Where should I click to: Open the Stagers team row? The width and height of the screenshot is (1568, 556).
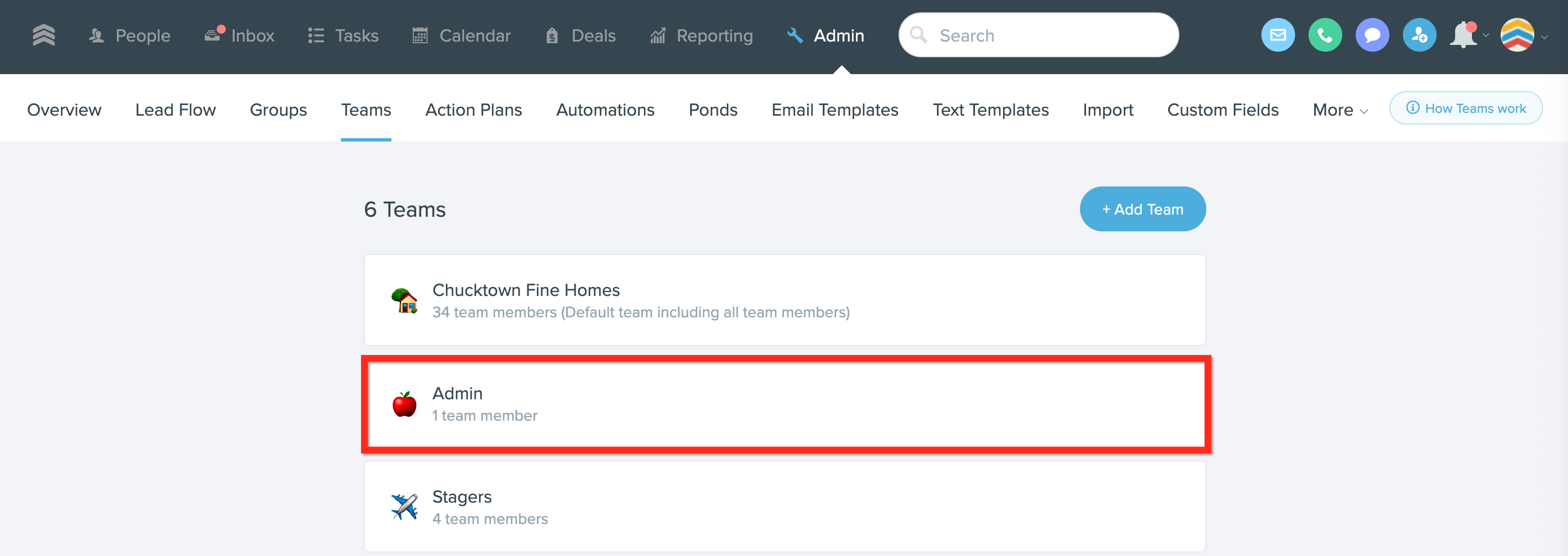[x=784, y=507]
